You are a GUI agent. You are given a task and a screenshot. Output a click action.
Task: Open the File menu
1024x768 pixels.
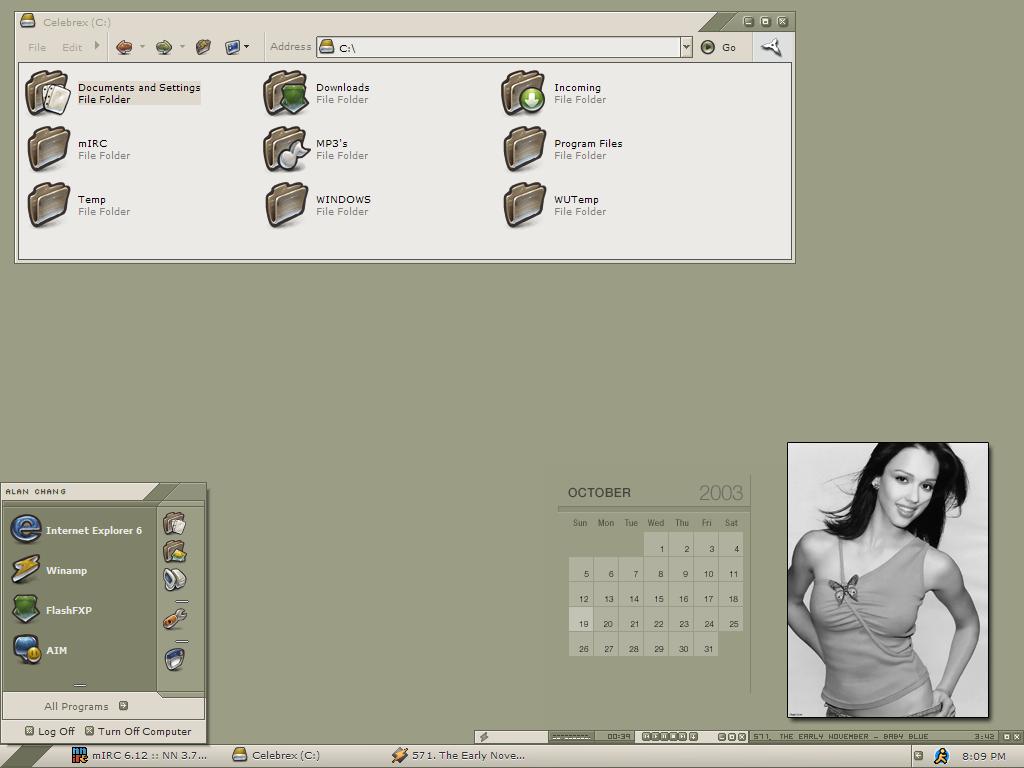(x=37, y=47)
